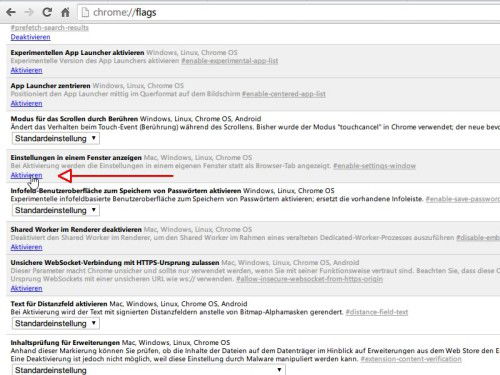Image resolution: width=500 pixels, height=375 pixels.
Task: Click #enable-save-password anchor link
Action: coord(463,199)
